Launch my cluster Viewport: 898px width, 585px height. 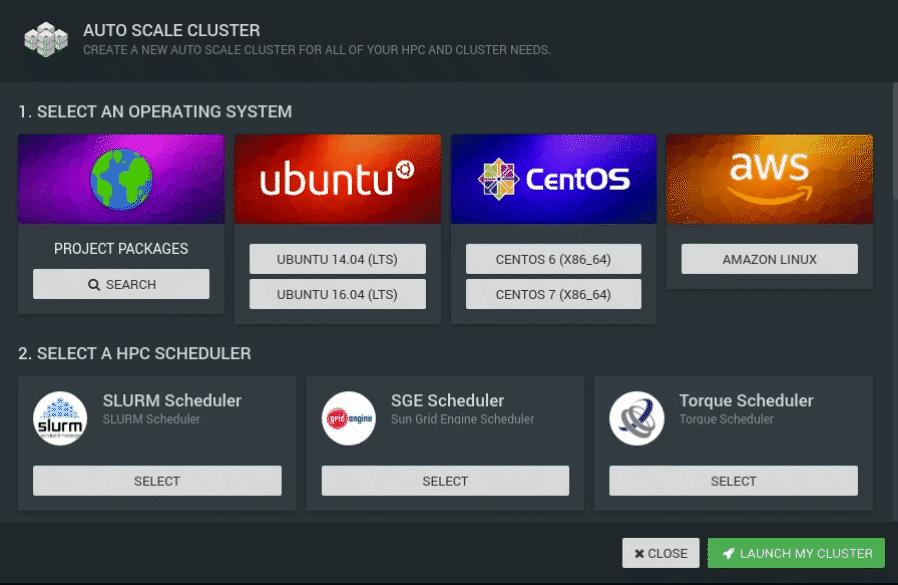(796, 553)
